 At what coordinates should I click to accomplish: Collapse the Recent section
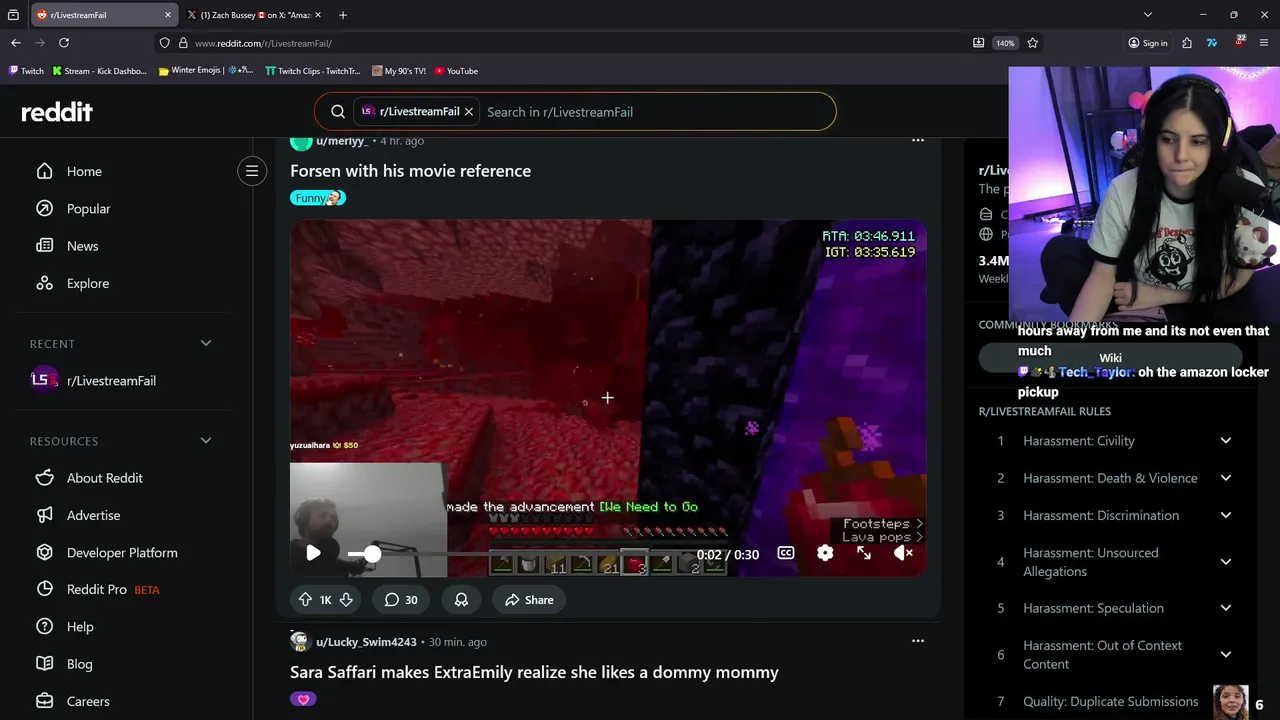coord(206,343)
